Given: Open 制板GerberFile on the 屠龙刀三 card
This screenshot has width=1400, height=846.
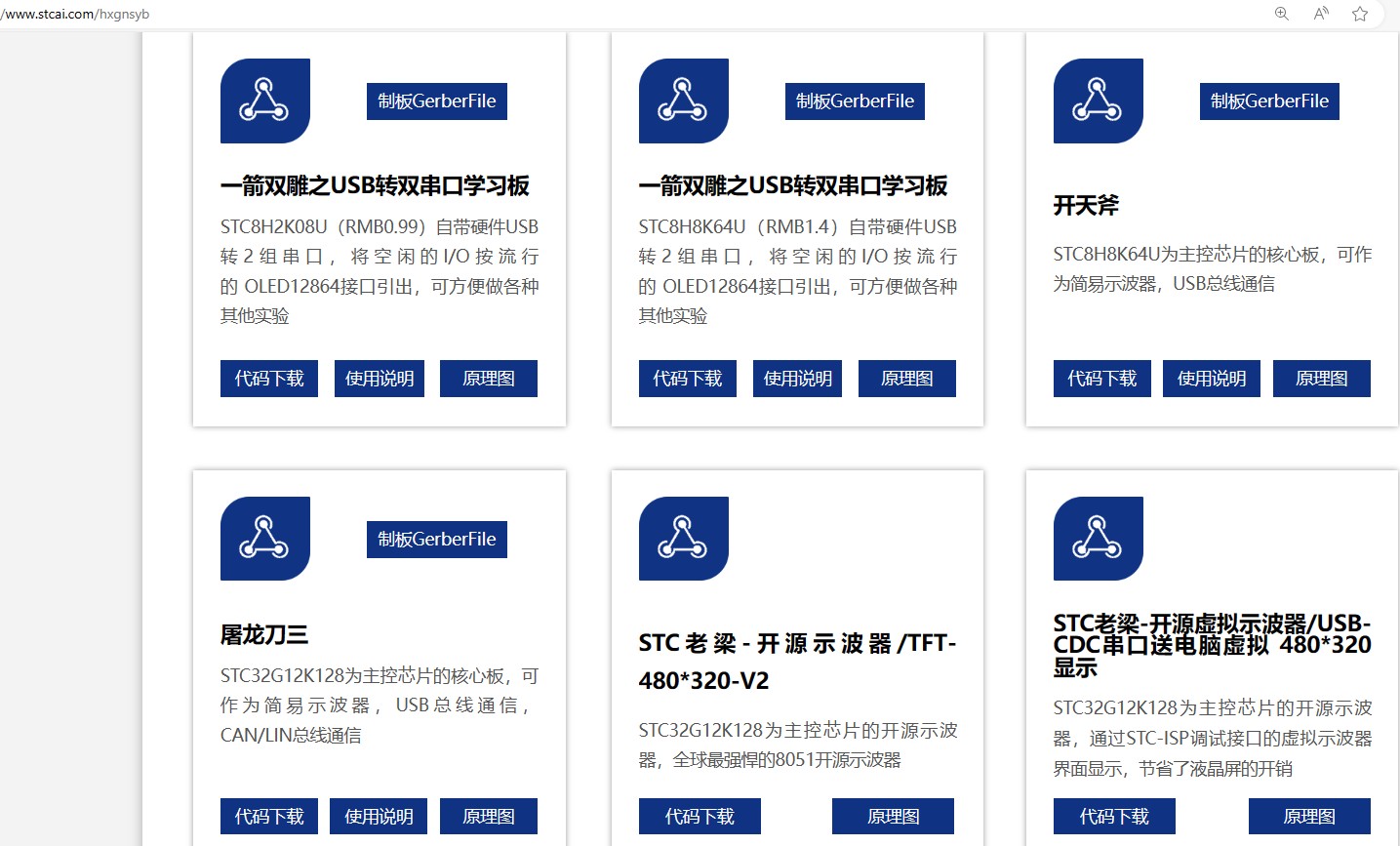Looking at the screenshot, I should coord(437,540).
